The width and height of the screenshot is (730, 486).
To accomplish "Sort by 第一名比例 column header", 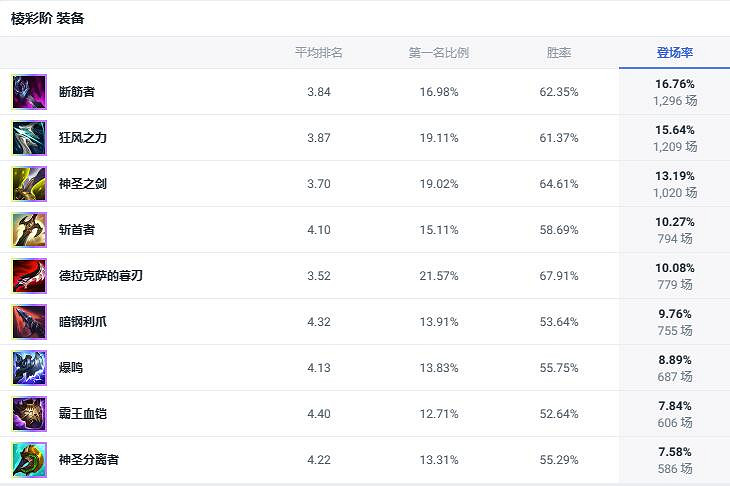I will pos(439,53).
